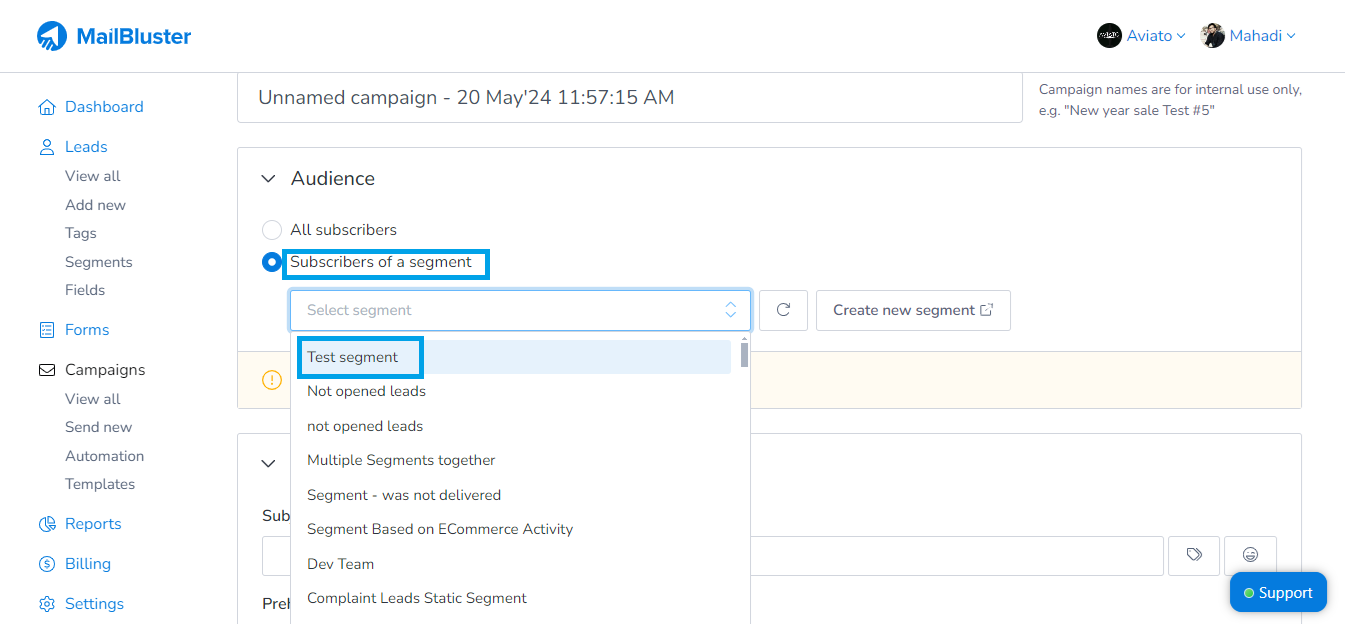Click the Settings gear icon
The height and width of the screenshot is (624, 1345).
tap(46, 603)
